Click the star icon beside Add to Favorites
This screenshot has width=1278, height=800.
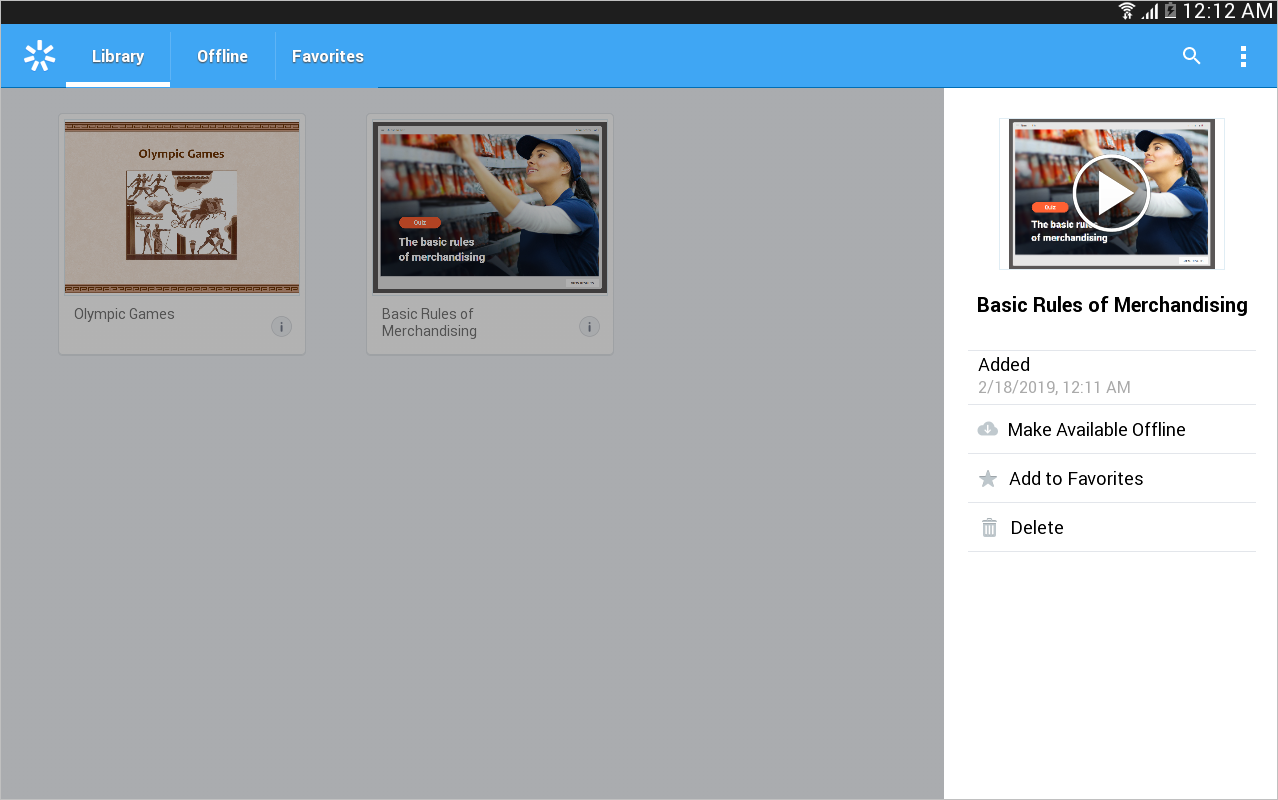(988, 479)
